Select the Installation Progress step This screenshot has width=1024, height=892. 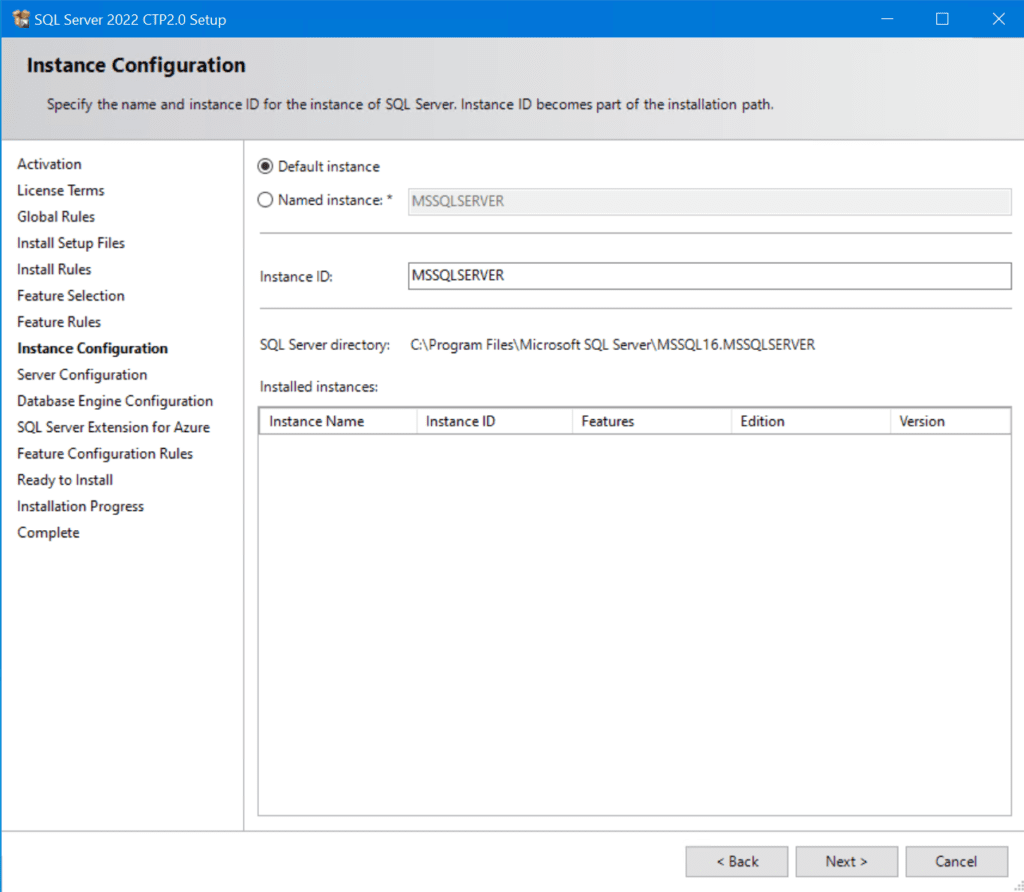pos(80,506)
